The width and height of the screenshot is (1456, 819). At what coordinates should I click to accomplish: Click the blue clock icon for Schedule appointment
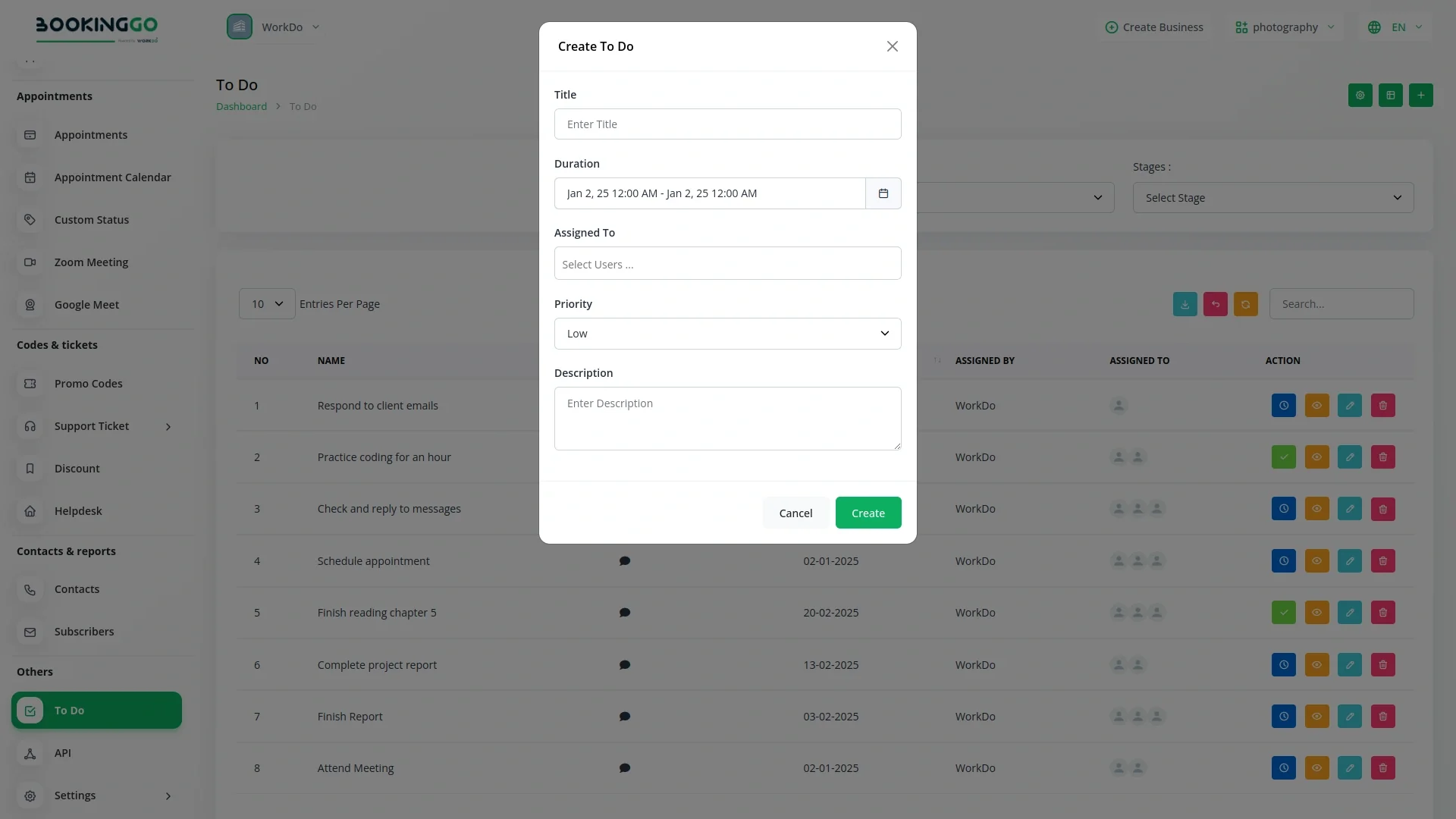point(1283,561)
